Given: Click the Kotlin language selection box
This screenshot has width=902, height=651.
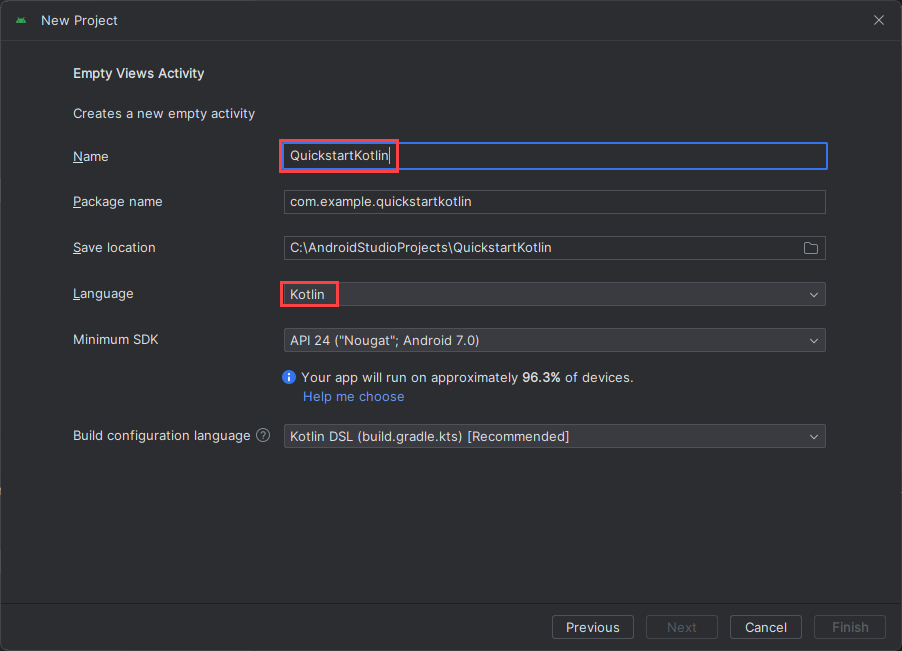Looking at the screenshot, I should tap(308, 294).
